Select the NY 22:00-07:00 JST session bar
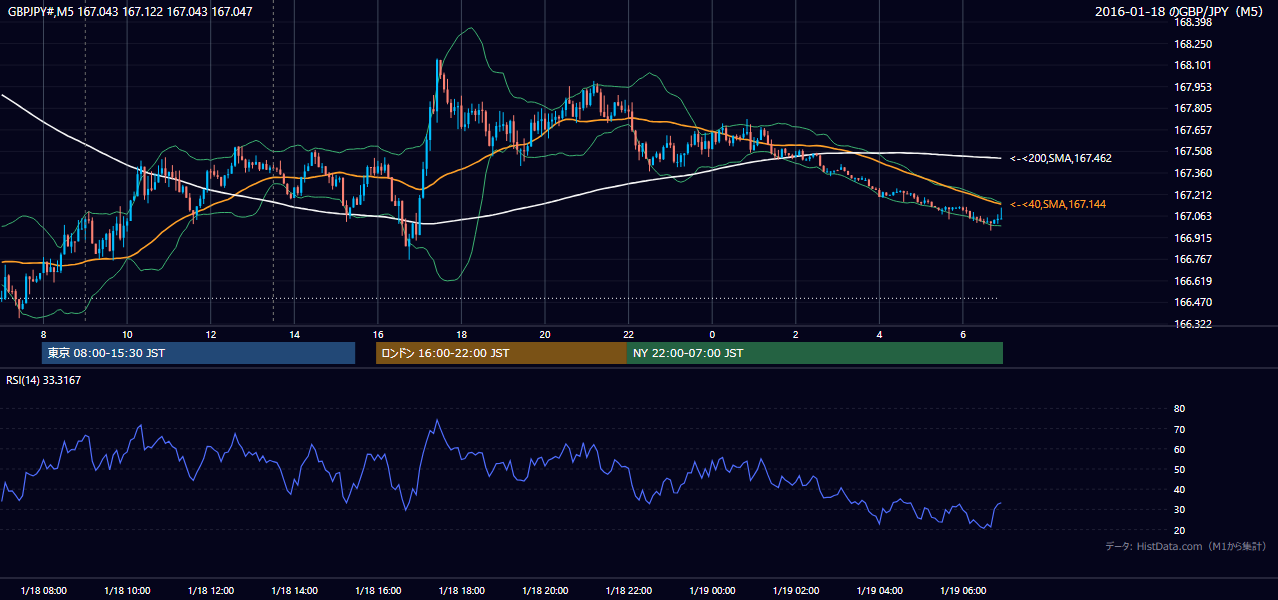 click(815, 353)
